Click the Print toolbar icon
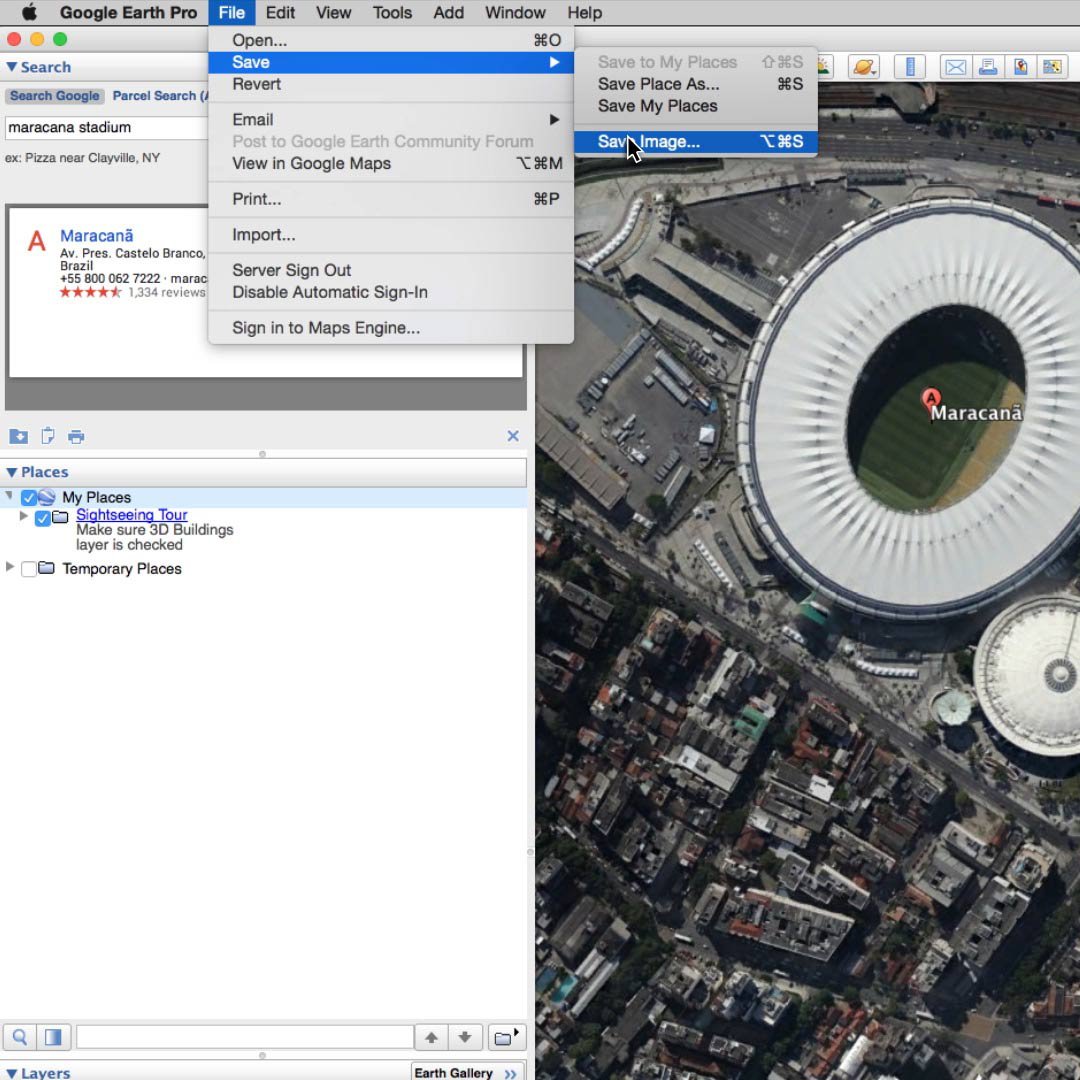 [988, 67]
